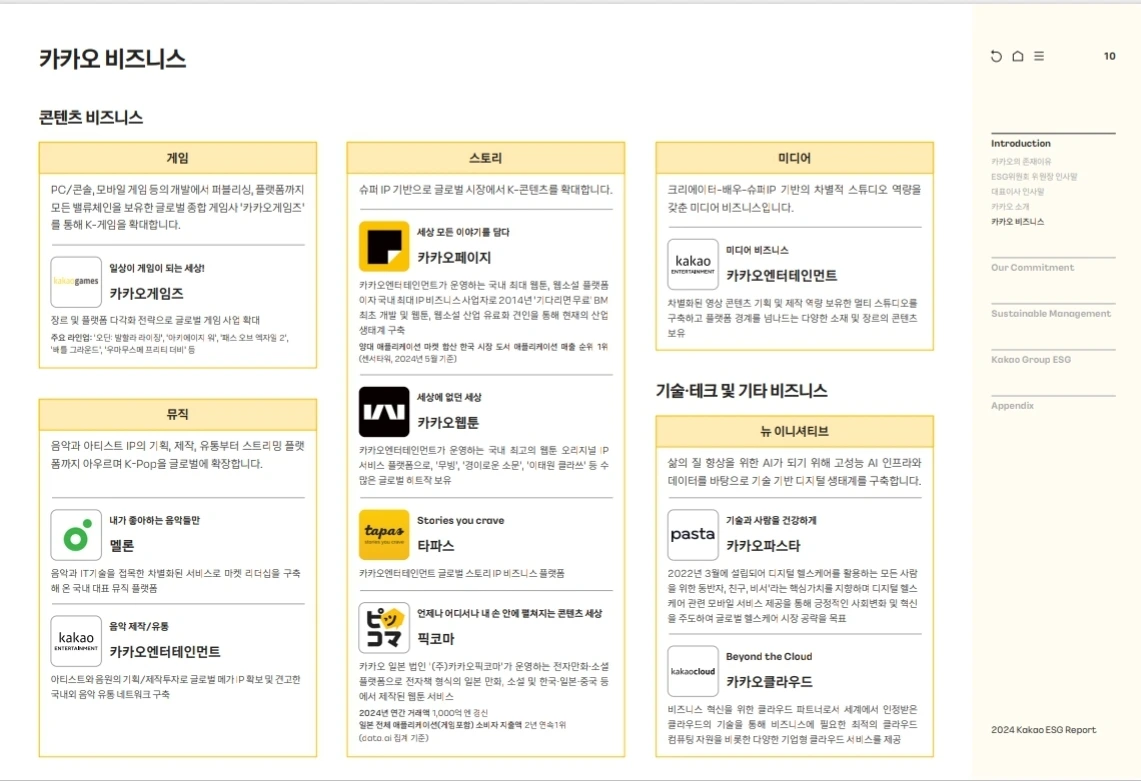The image size is (1141, 781).
Task: Click the 카카오클라우드 title text
Action: (769, 682)
